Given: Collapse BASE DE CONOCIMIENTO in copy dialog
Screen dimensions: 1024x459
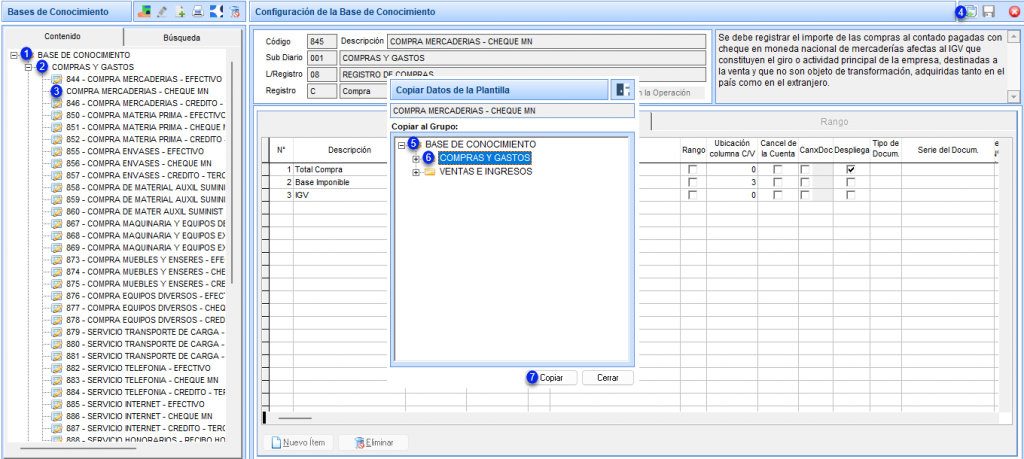Looking at the screenshot, I should pos(402,145).
